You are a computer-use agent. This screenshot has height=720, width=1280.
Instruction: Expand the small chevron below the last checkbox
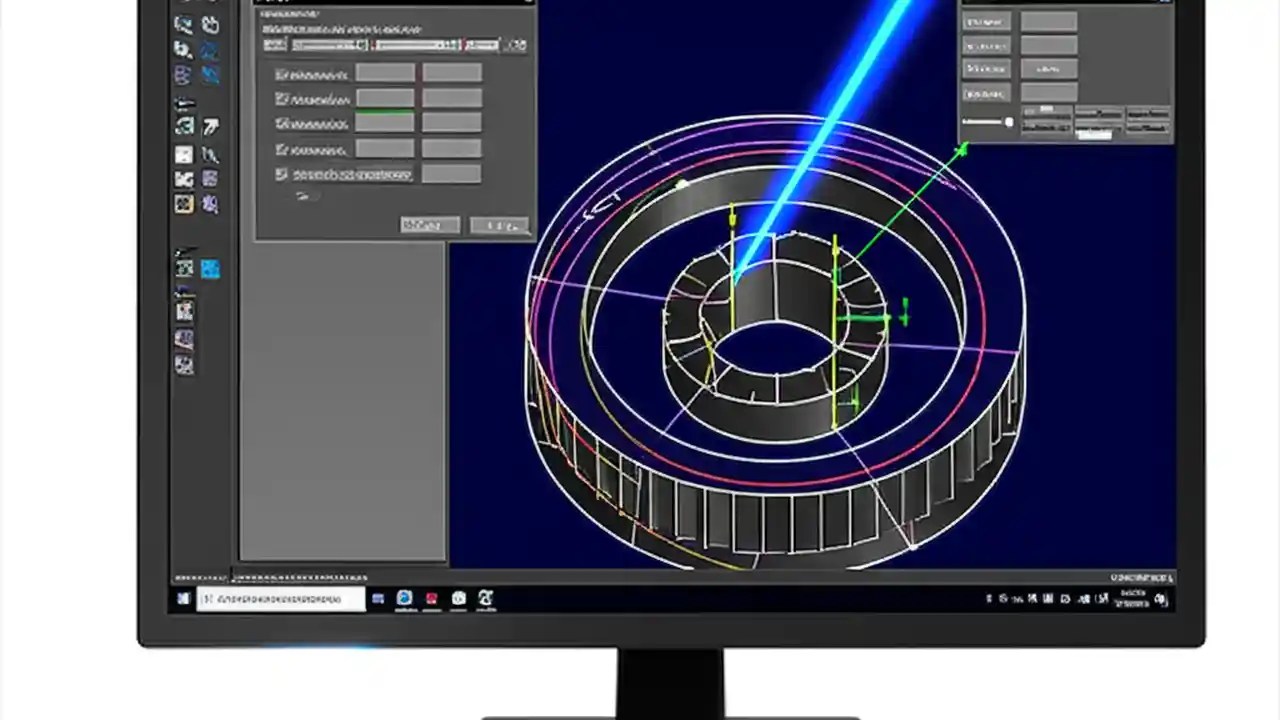(x=303, y=196)
